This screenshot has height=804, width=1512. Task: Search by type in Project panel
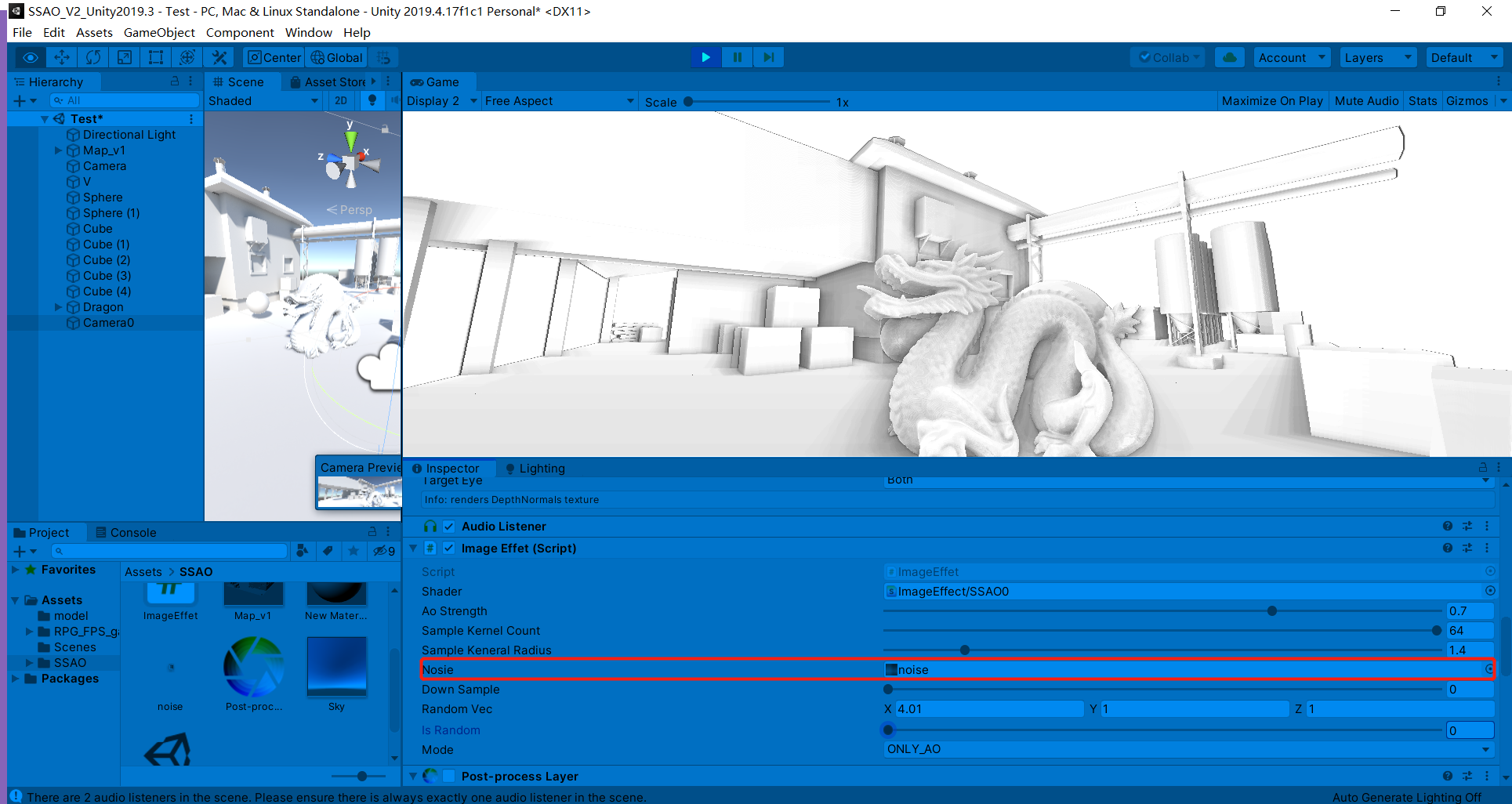point(302,551)
